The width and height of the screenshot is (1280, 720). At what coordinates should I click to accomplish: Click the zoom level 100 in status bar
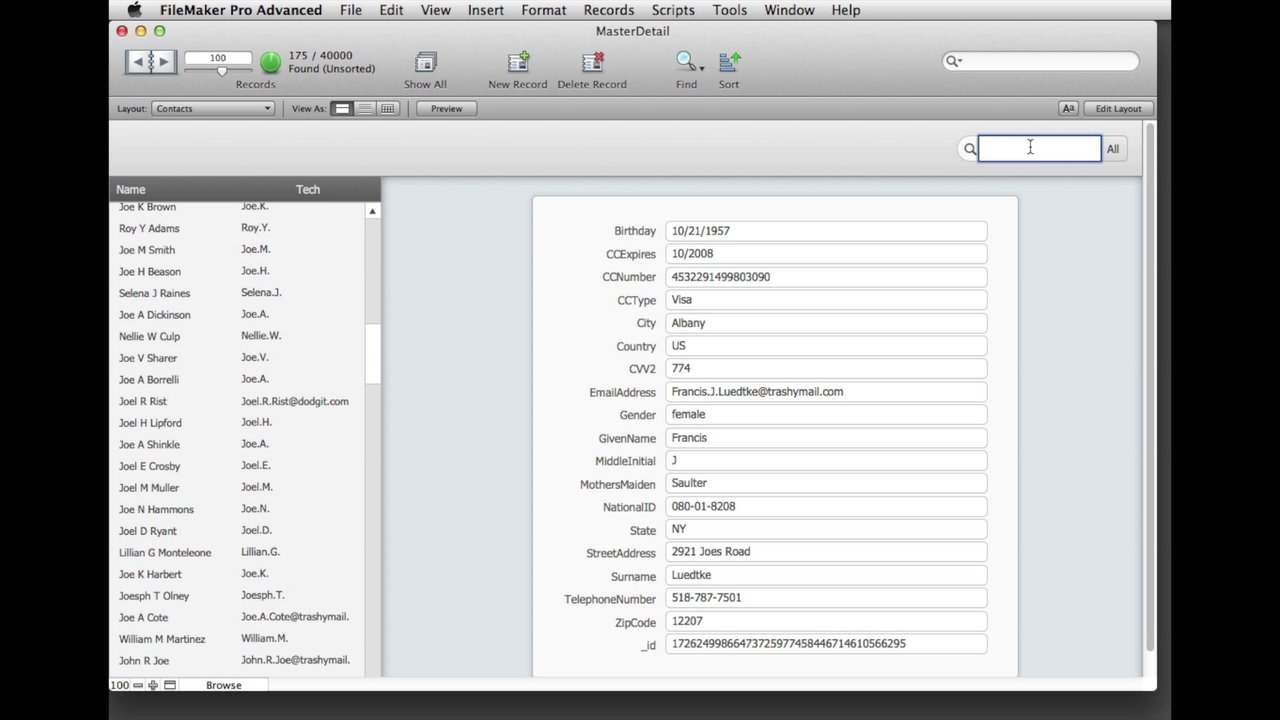[x=119, y=685]
